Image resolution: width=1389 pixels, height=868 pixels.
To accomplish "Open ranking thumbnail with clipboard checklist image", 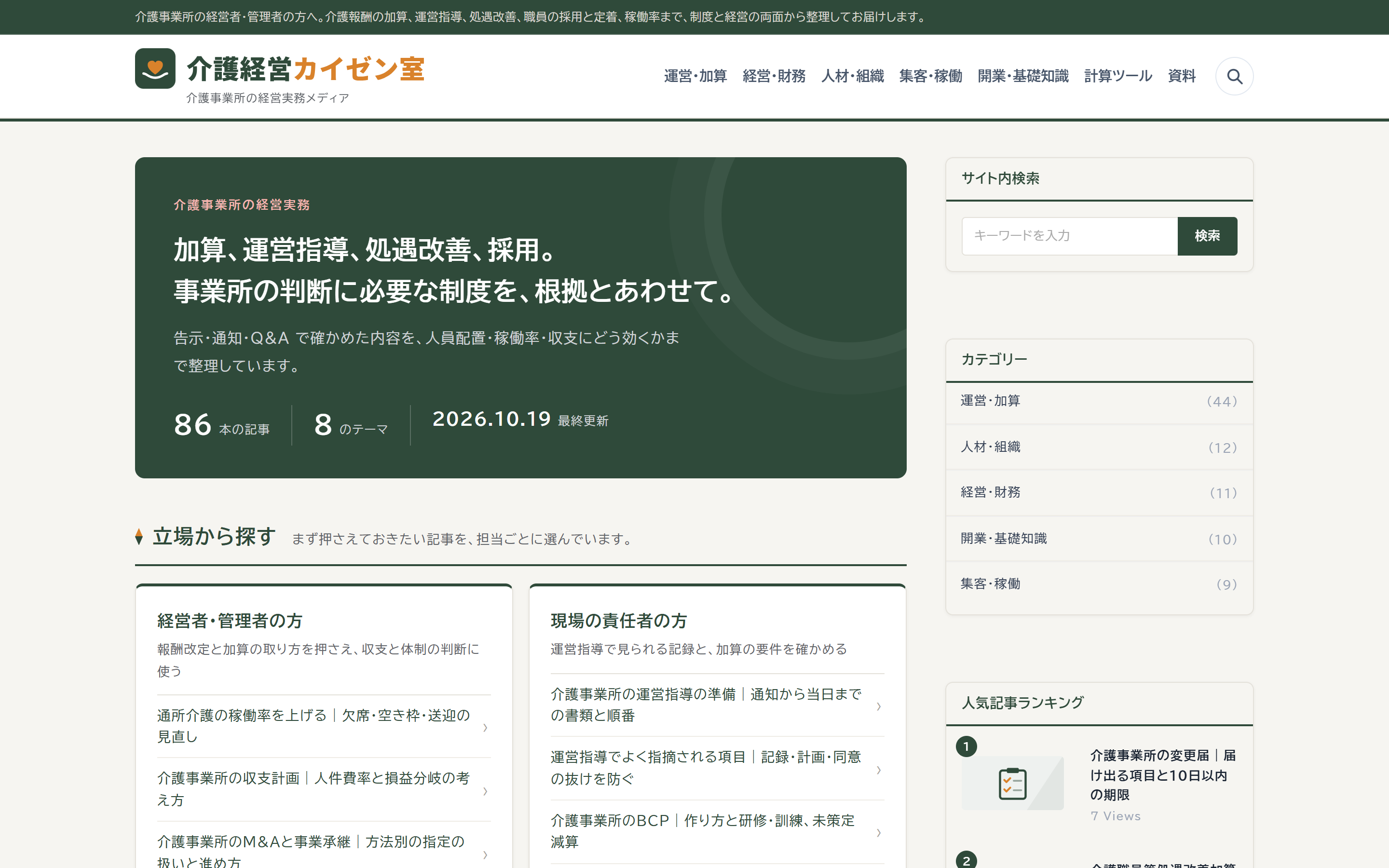I will [1012, 783].
